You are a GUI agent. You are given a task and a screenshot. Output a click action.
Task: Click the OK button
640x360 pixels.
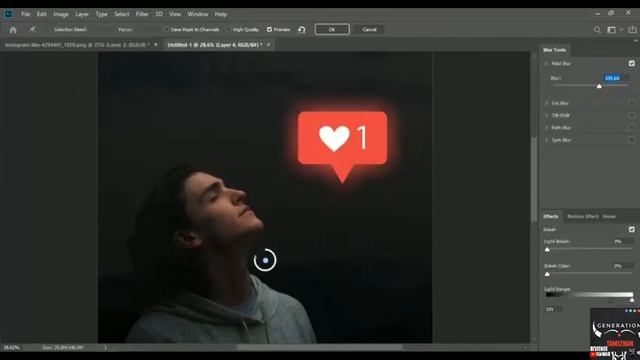tap(332, 29)
